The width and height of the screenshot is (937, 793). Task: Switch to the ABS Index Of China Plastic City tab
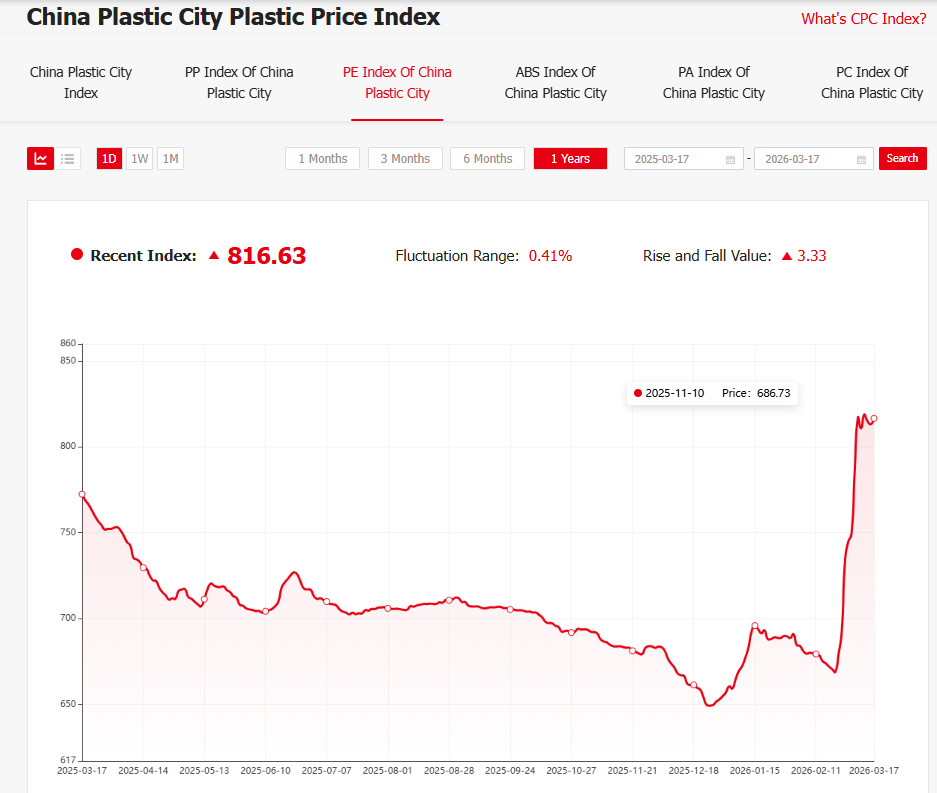(555, 82)
